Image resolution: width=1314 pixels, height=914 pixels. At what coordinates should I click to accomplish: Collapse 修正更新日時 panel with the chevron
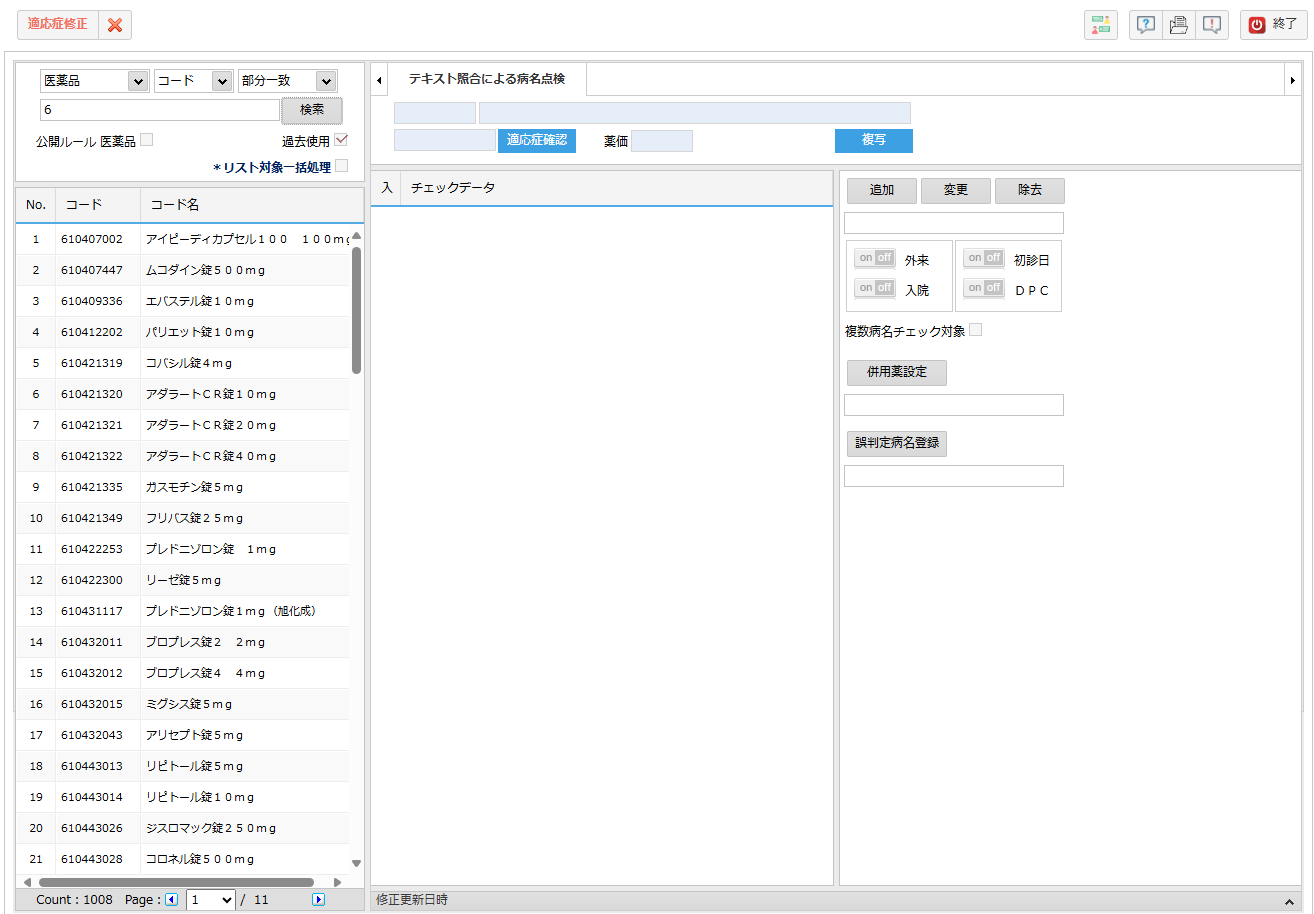coord(1290,901)
